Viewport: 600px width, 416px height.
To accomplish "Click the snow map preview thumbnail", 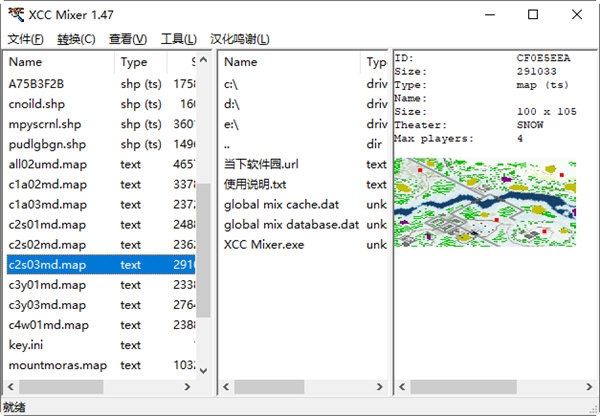I will (485, 202).
